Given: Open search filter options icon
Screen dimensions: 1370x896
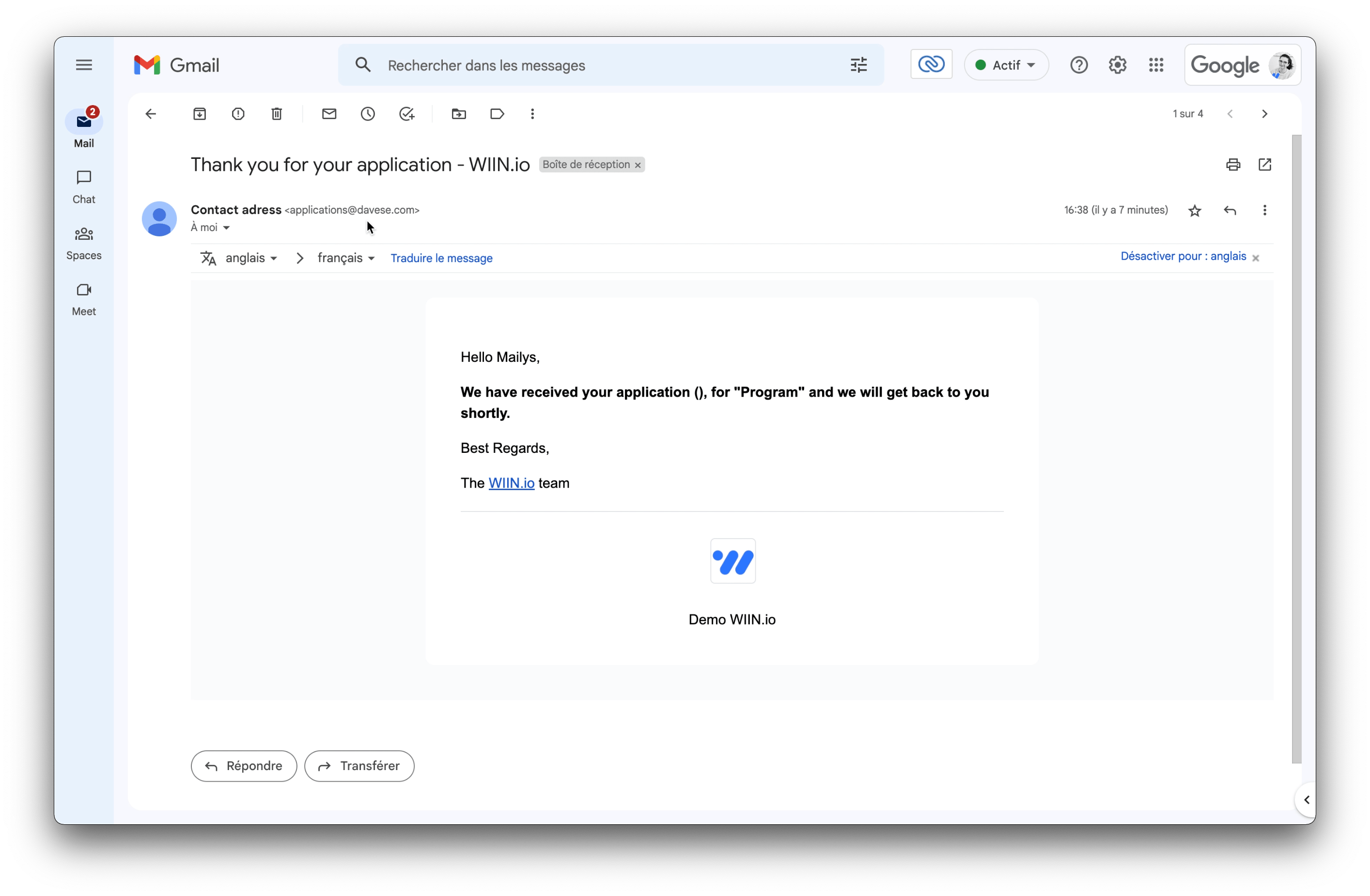Looking at the screenshot, I should click(858, 65).
